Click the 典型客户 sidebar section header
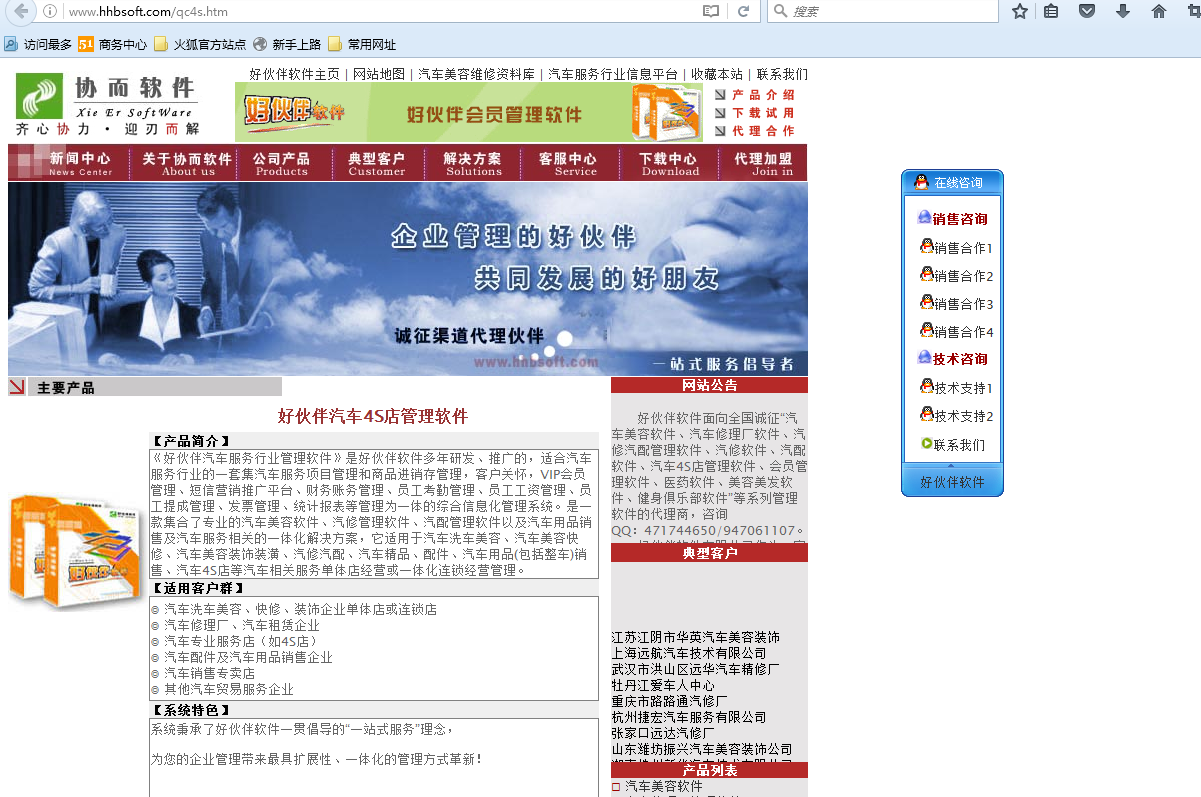The height and width of the screenshot is (797, 1201). pos(709,553)
